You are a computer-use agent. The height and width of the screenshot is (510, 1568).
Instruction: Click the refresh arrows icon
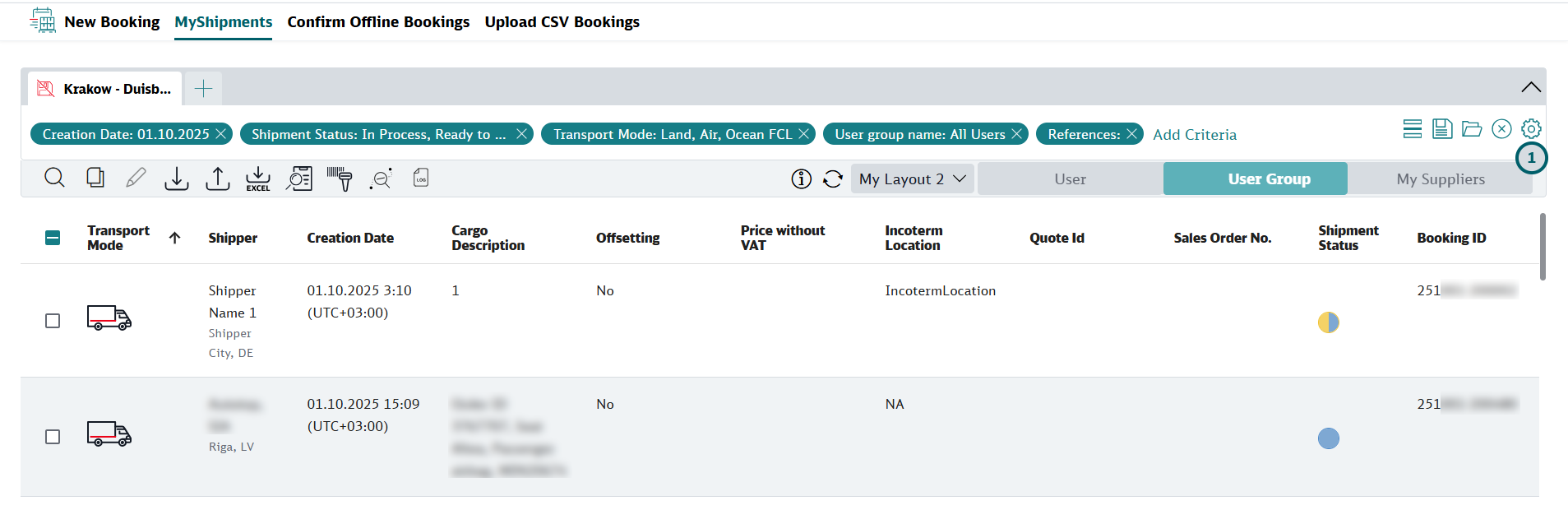point(833,179)
